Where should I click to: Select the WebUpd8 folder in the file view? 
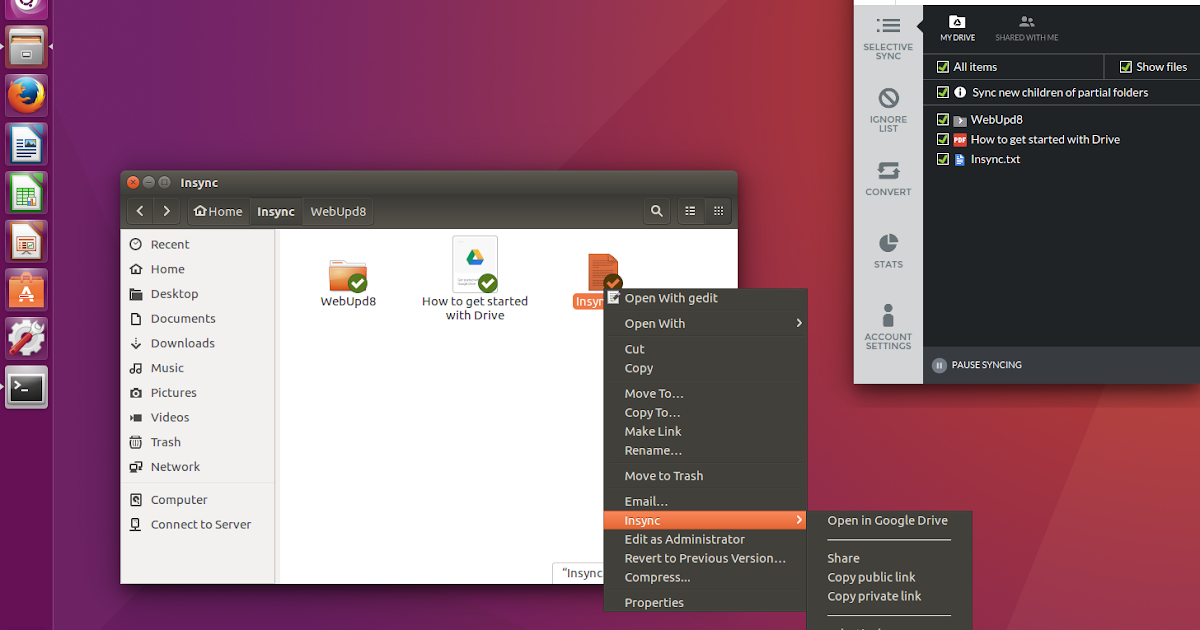[x=348, y=282]
